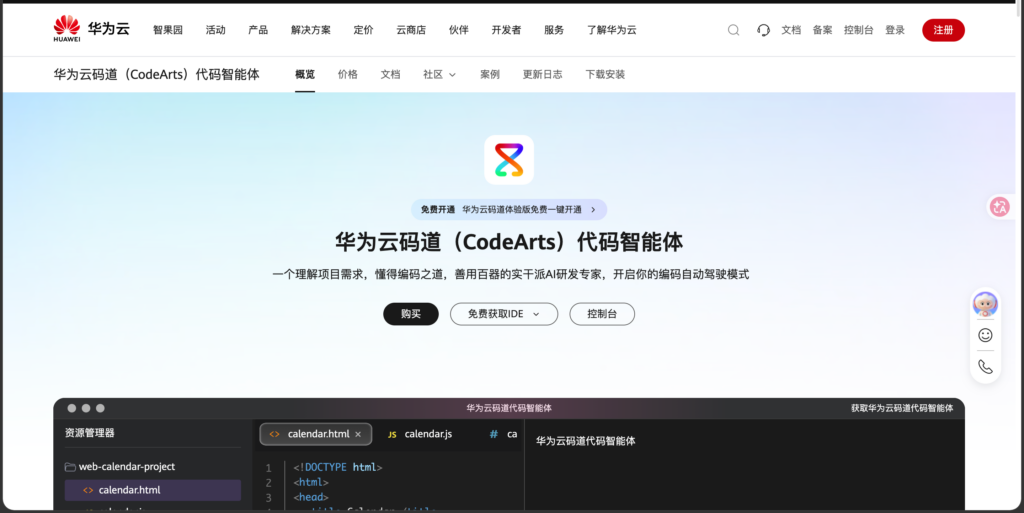The height and width of the screenshot is (513, 1024).
Task: Click the 购买 button
Action: [411, 314]
